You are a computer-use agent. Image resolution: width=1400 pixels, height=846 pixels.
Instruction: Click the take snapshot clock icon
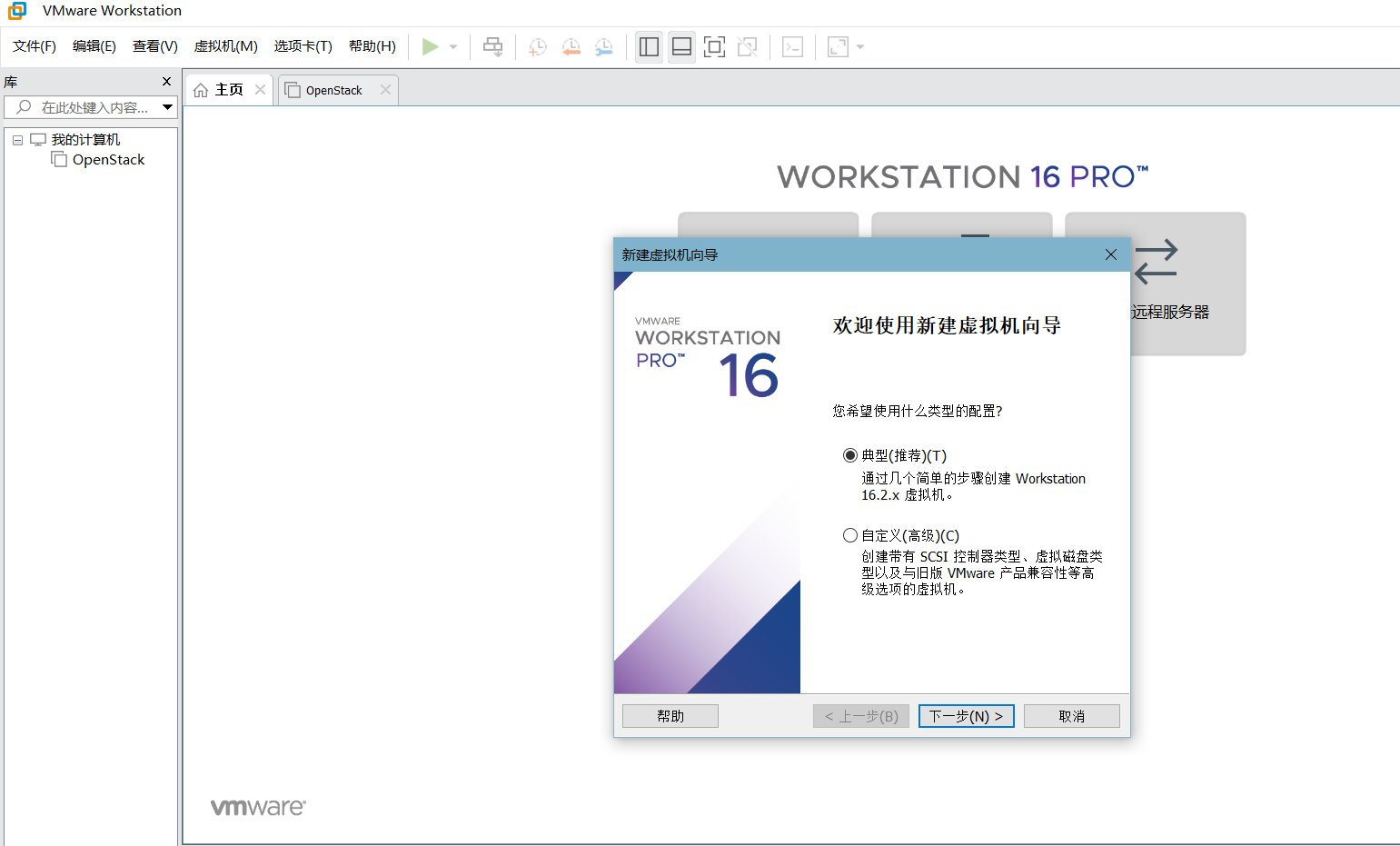pyautogui.click(x=538, y=47)
